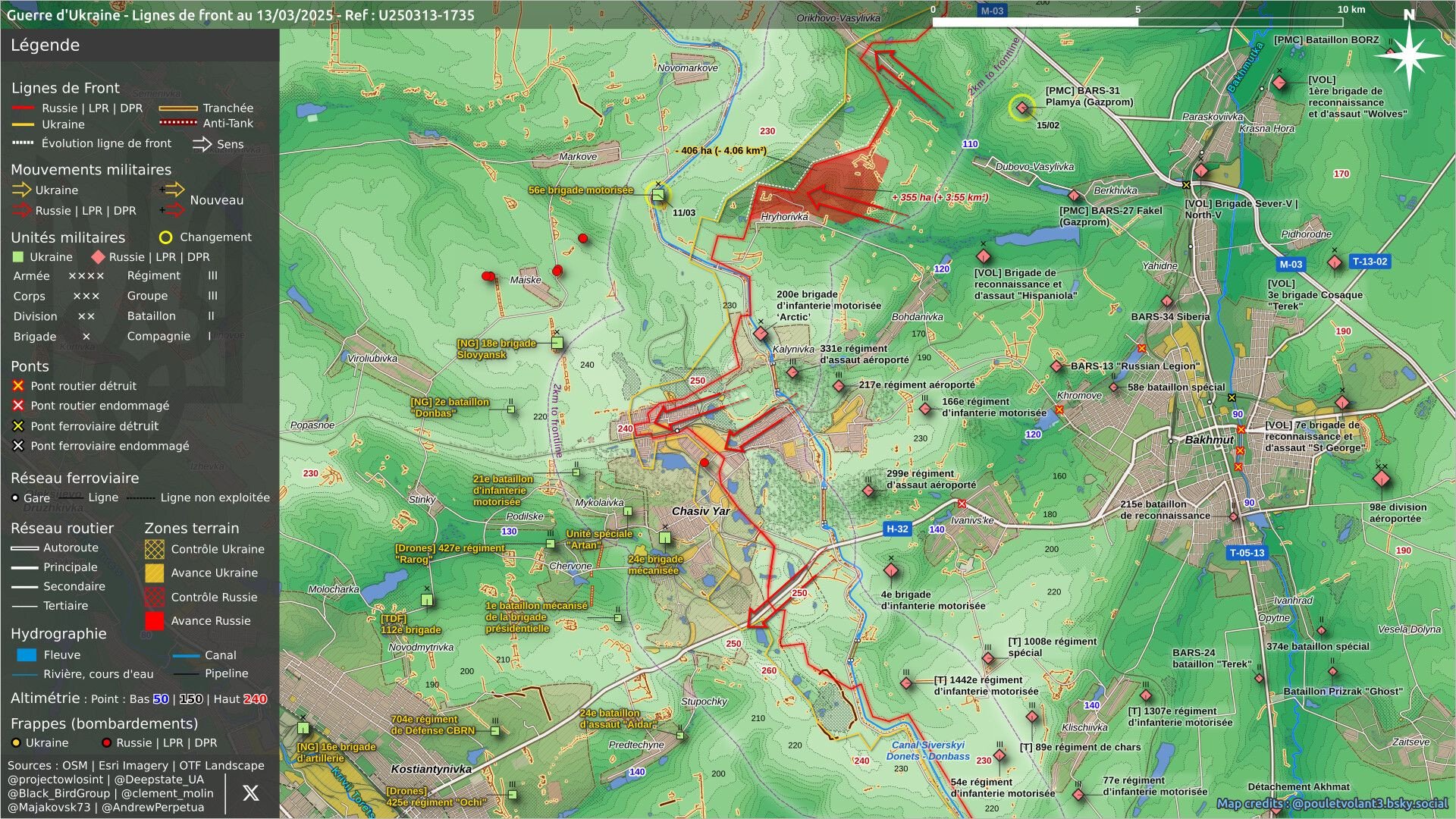Click the Changement yellow circle legend icon

pos(165,237)
